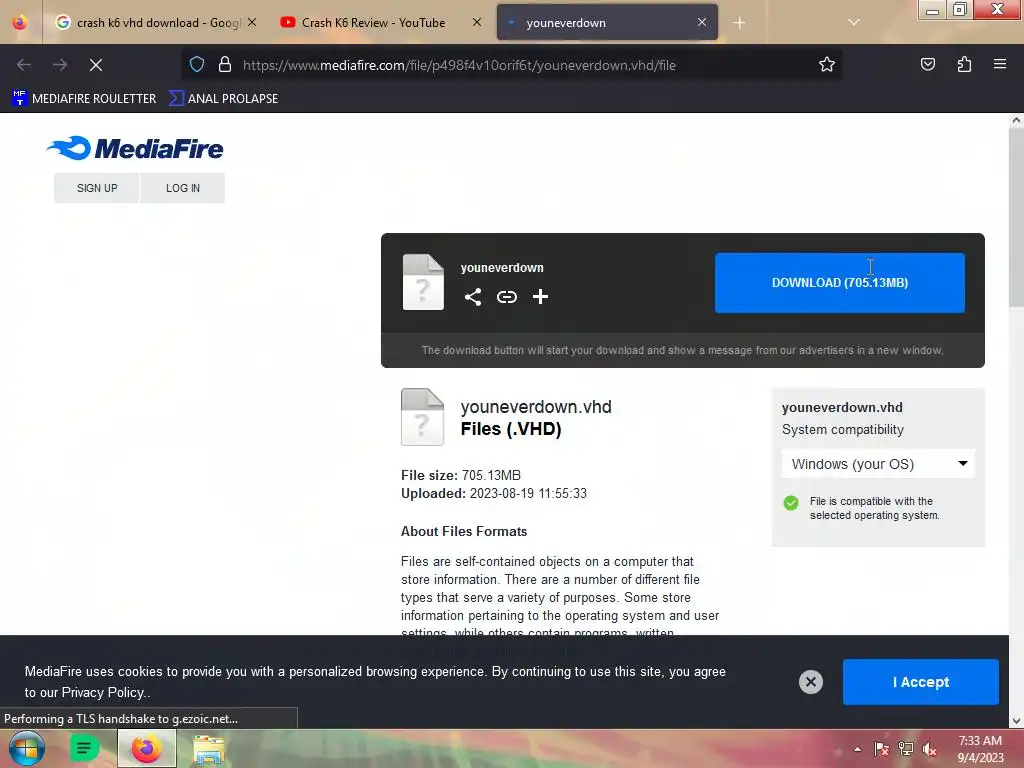Screen dimensions: 1024x768
Task: Open the Pocket save icon
Action: 928,64
